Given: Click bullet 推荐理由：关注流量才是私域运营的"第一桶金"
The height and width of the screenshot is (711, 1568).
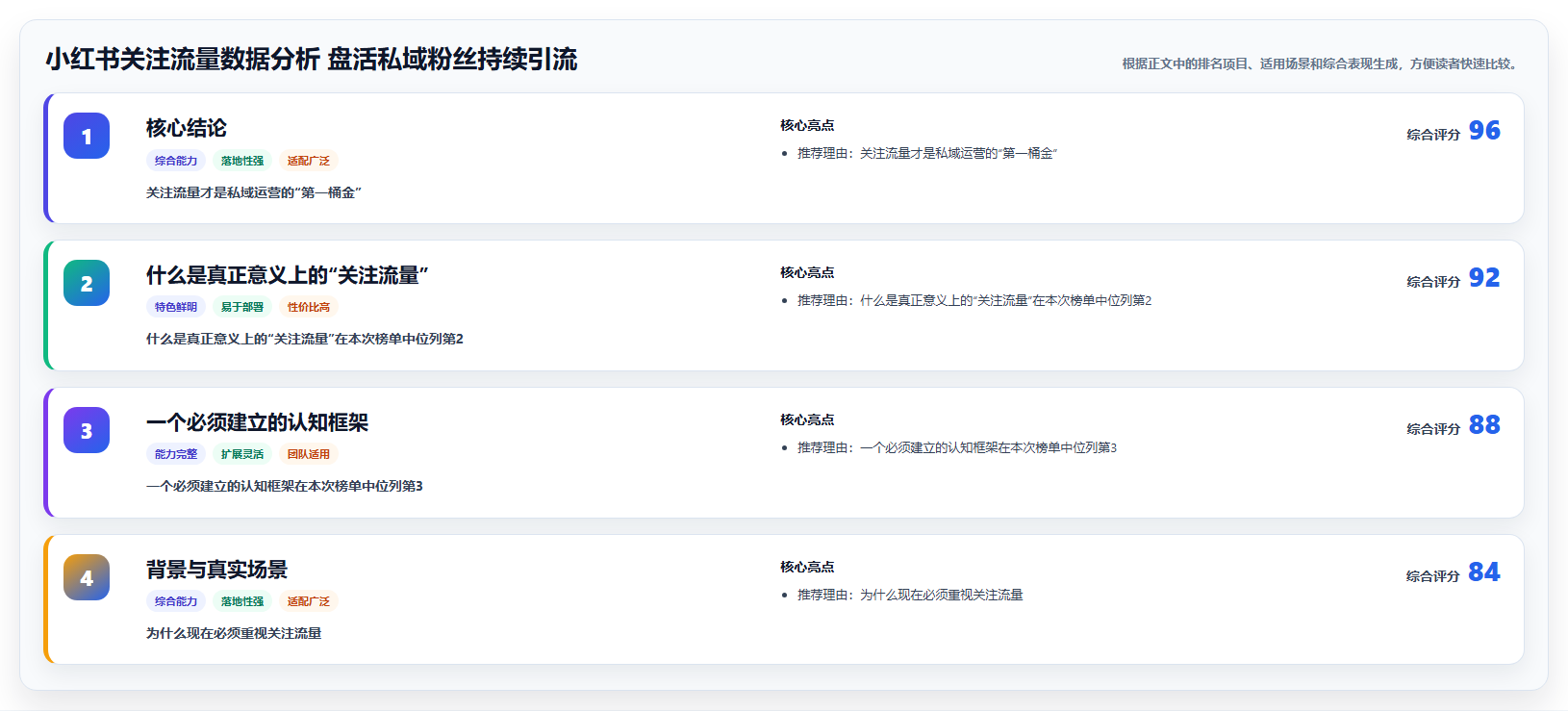Looking at the screenshot, I should [x=927, y=153].
